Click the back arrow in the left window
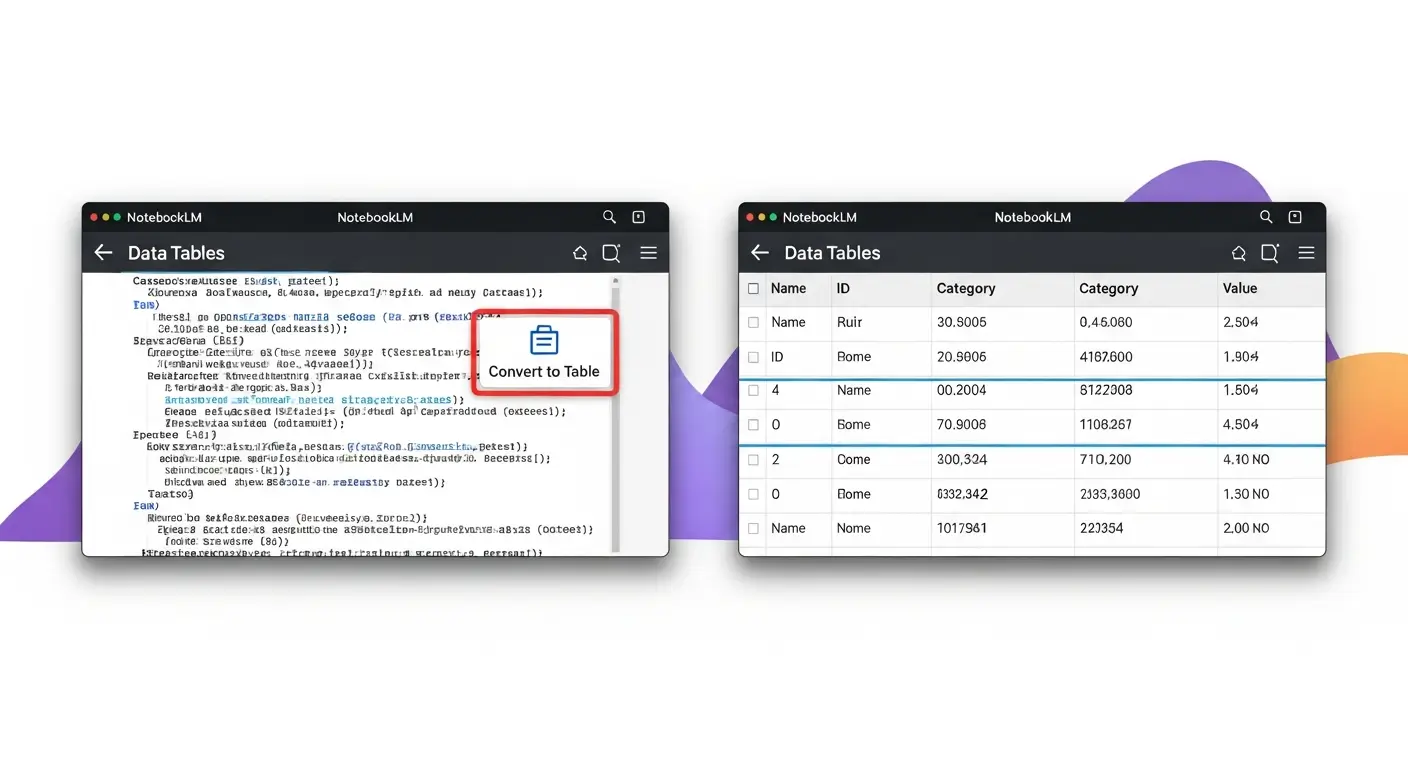The image size is (1408, 768). (x=103, y=253)
